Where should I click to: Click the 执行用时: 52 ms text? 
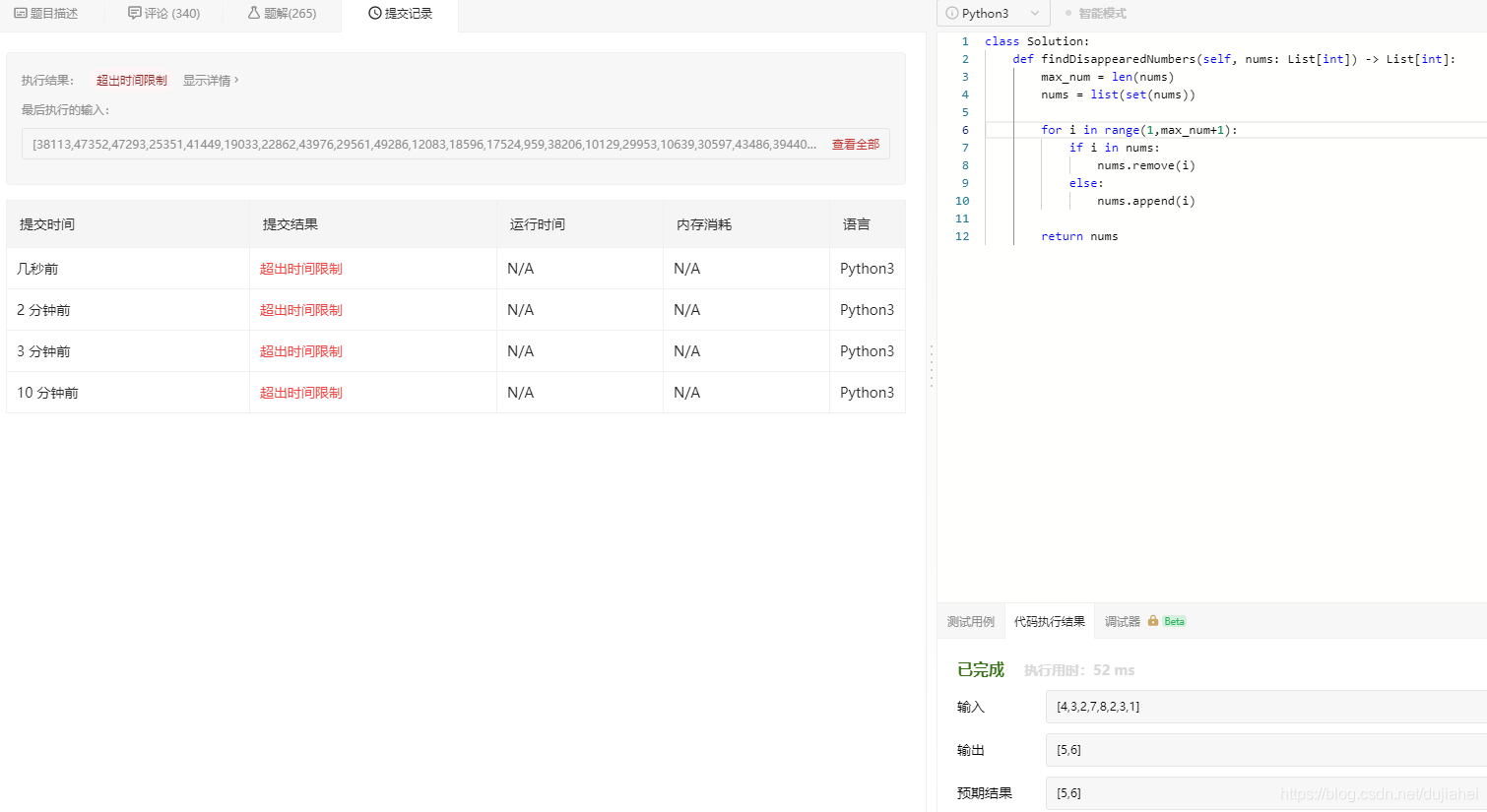[x=1079, y=670]
